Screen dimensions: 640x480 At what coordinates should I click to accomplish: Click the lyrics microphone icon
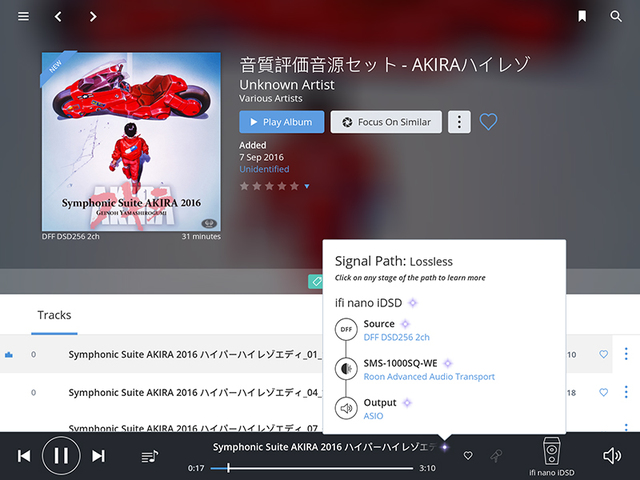pyautogui.click(x=496, y=456)
